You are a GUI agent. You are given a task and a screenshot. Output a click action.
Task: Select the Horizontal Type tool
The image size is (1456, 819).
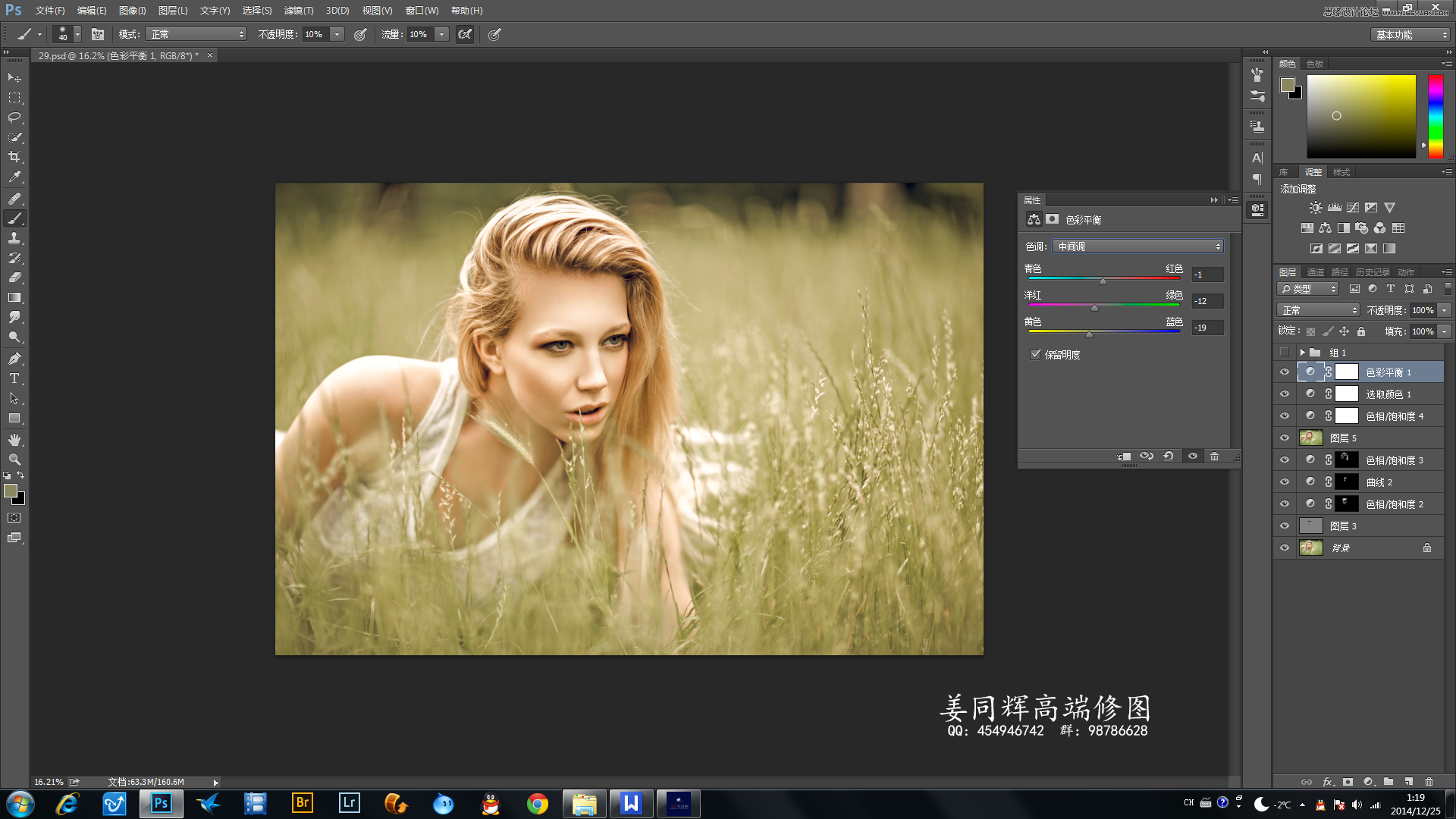point(14,378)
